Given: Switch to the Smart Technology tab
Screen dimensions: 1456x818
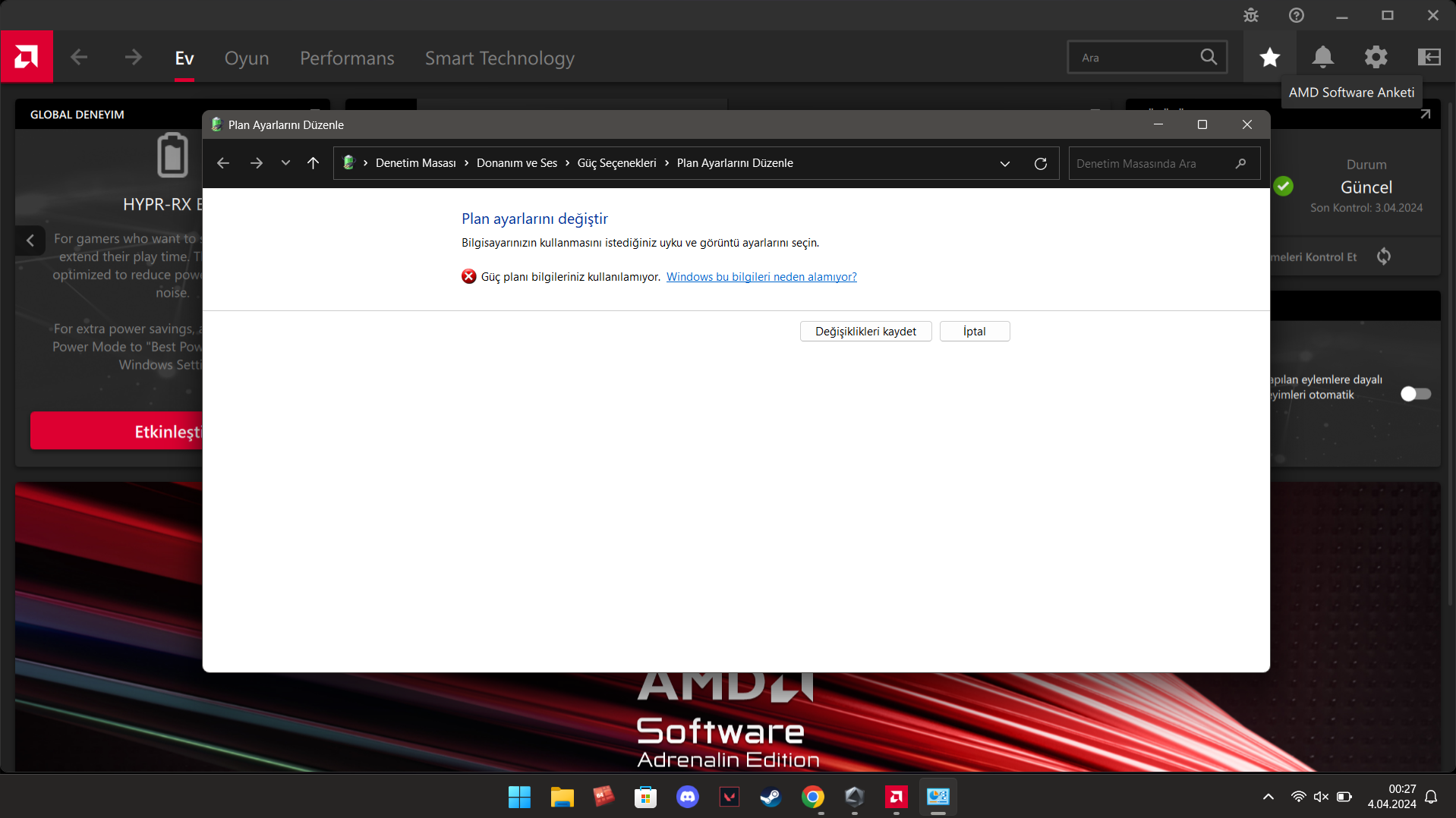Looking at the screenshot, I should click(500, 58).
